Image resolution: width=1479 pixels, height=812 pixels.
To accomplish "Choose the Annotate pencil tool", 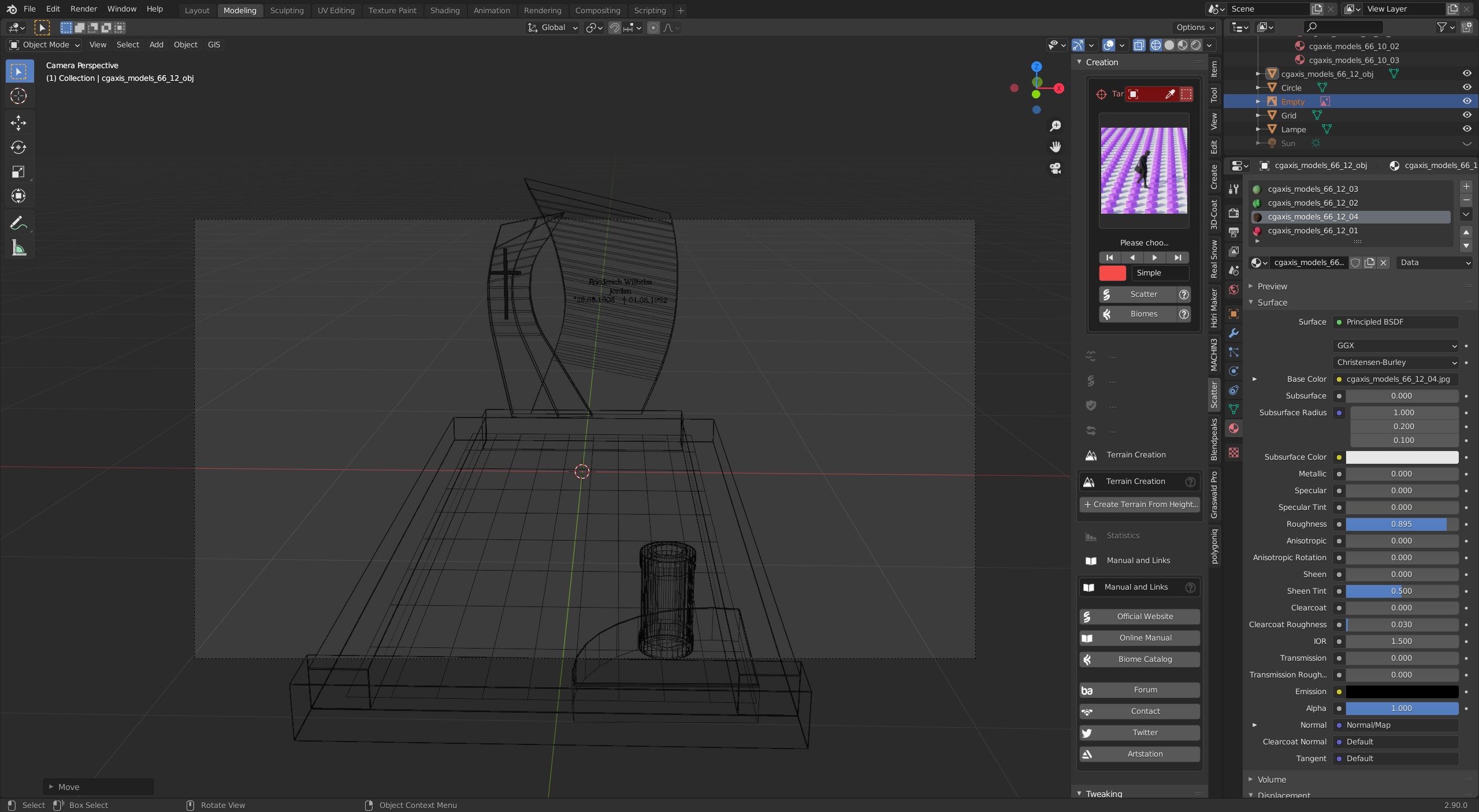I will point(18,223).
